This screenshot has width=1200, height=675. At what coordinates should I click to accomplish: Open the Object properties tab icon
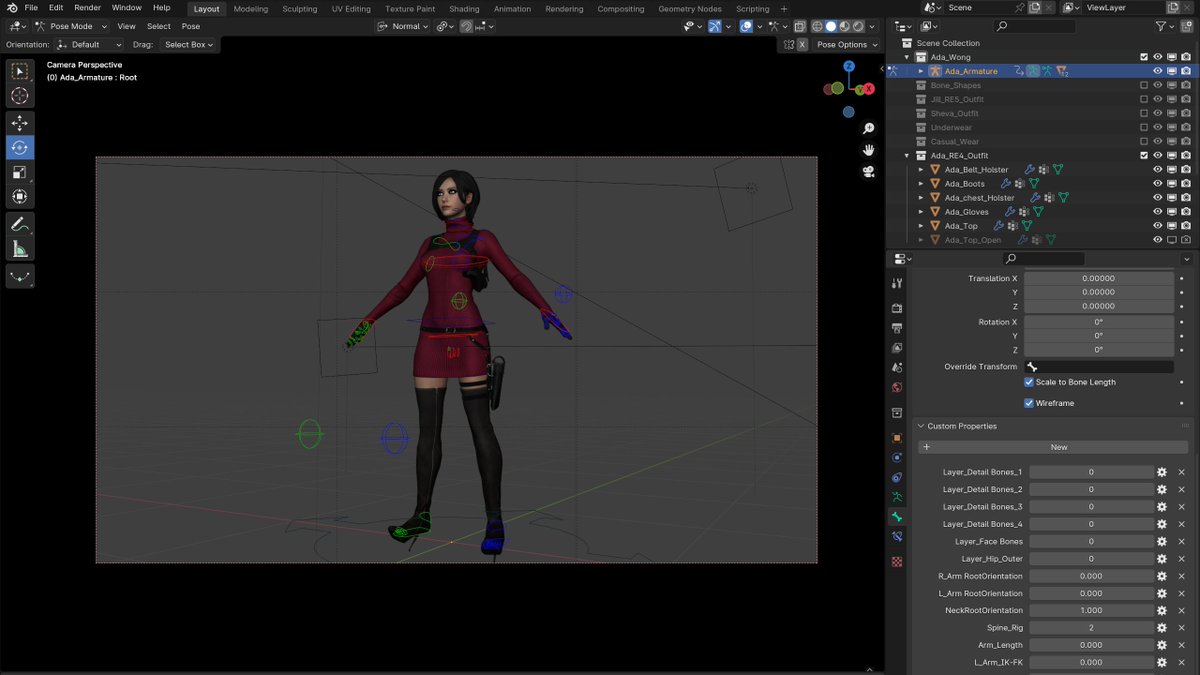click(897, 438)
